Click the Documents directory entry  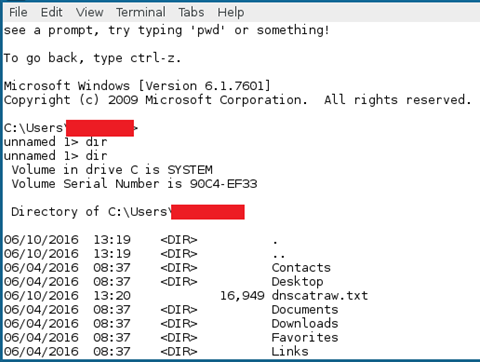point(305,309)
